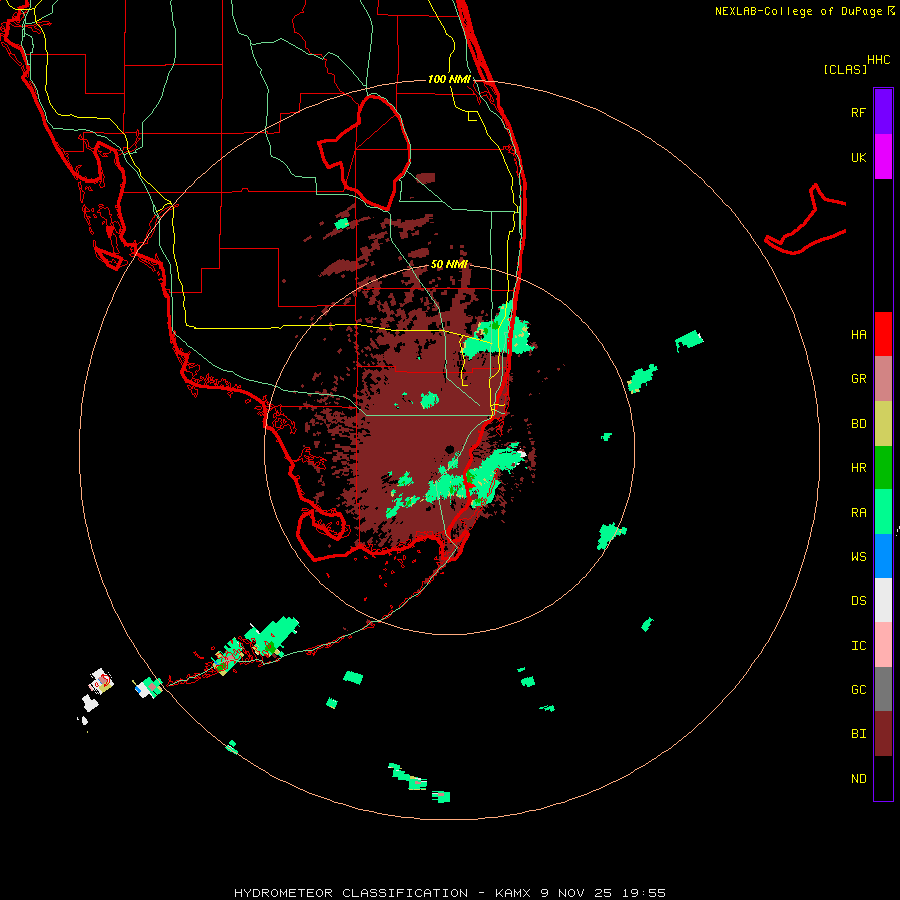Click the 100 NMI range ring label
Viewport: 900px width, 900px height.
pos(449,79)
